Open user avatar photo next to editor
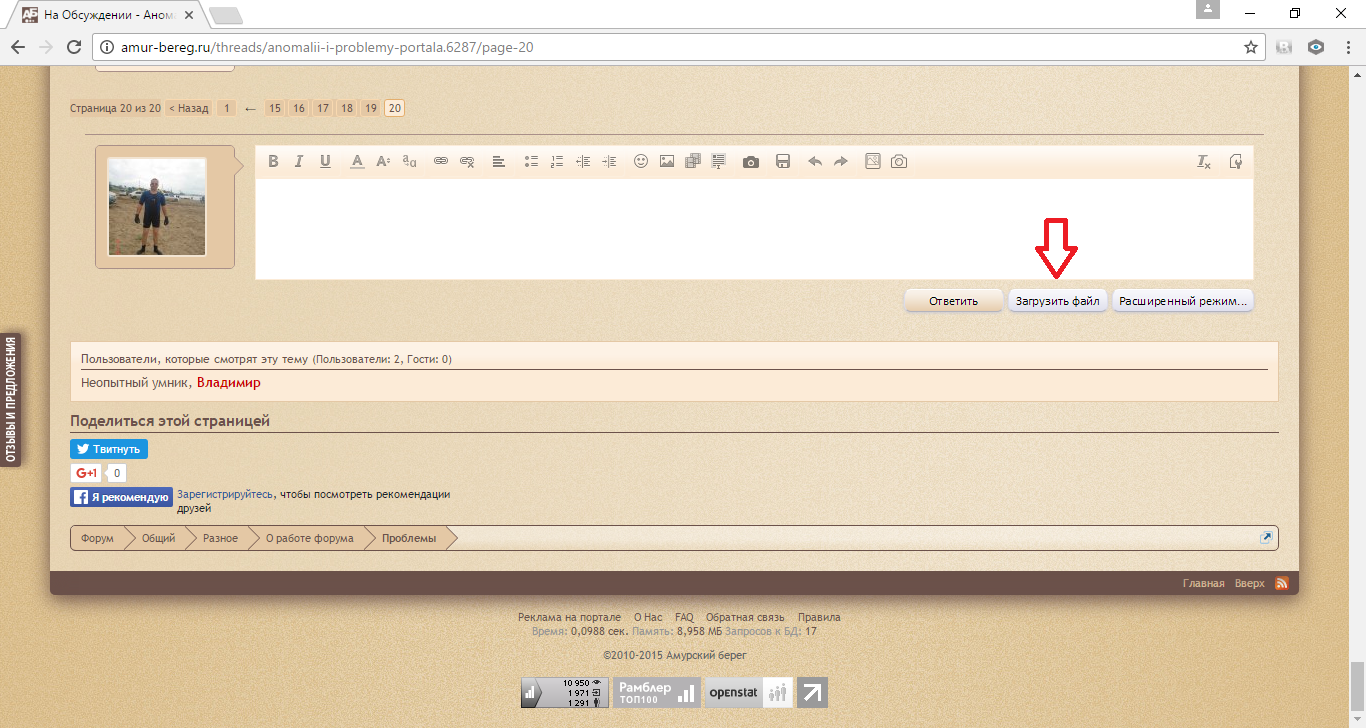 coord(157,207)
